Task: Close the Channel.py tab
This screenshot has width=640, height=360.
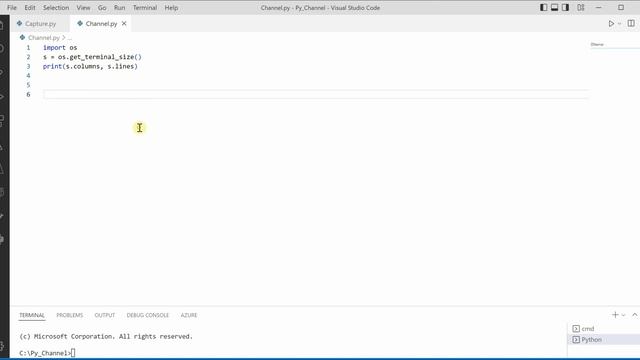Action: [124, 24]
